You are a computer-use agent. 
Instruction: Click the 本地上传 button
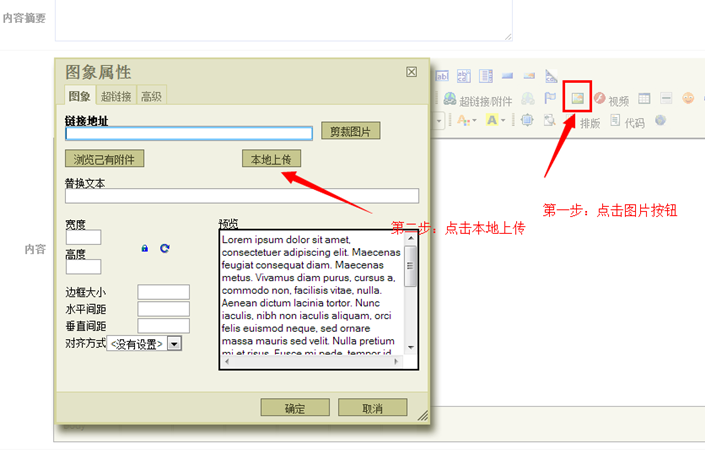pyautogui.click(x=271, y=159)
